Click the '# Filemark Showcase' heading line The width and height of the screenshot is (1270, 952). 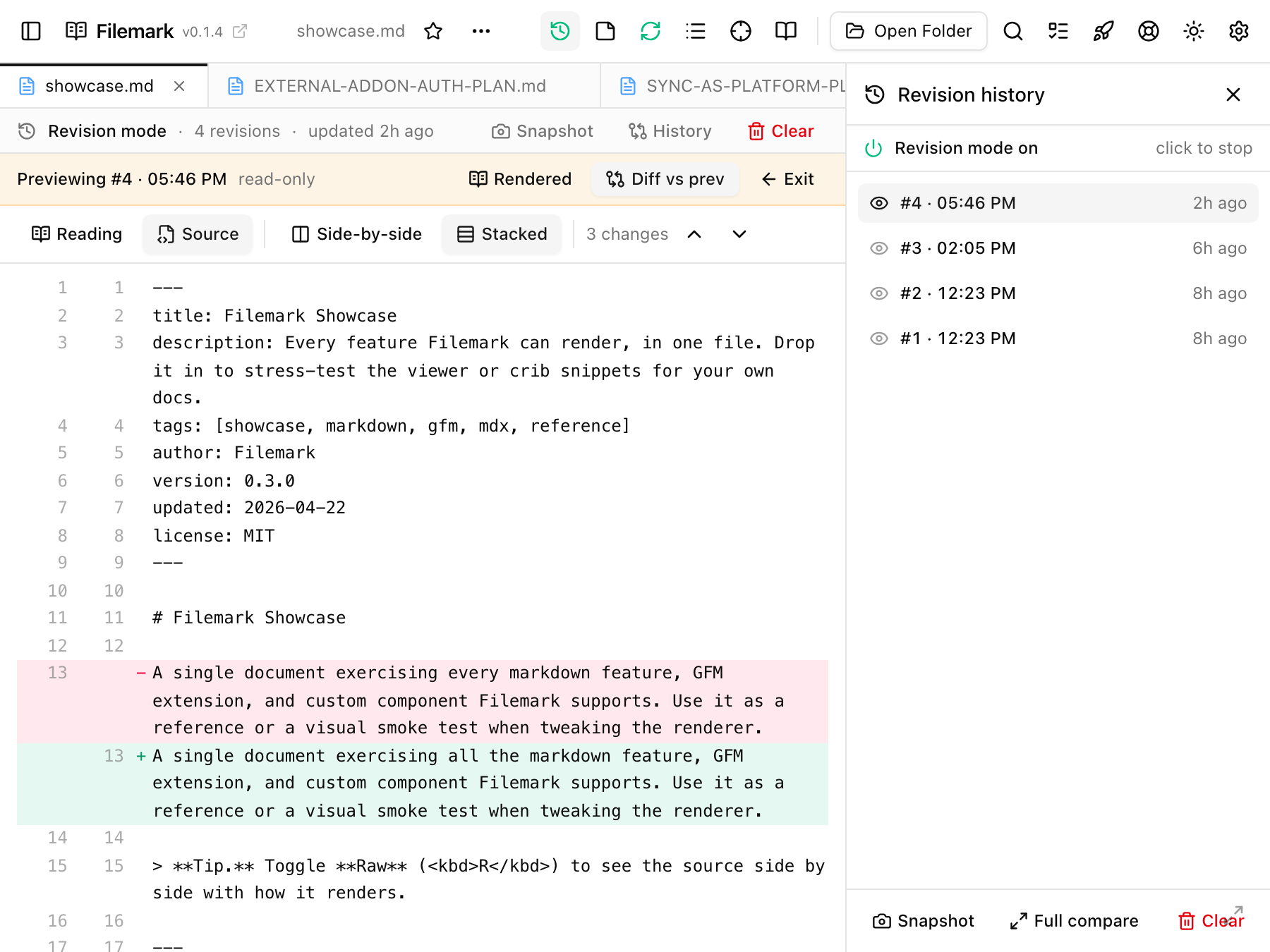pos(249,618)
